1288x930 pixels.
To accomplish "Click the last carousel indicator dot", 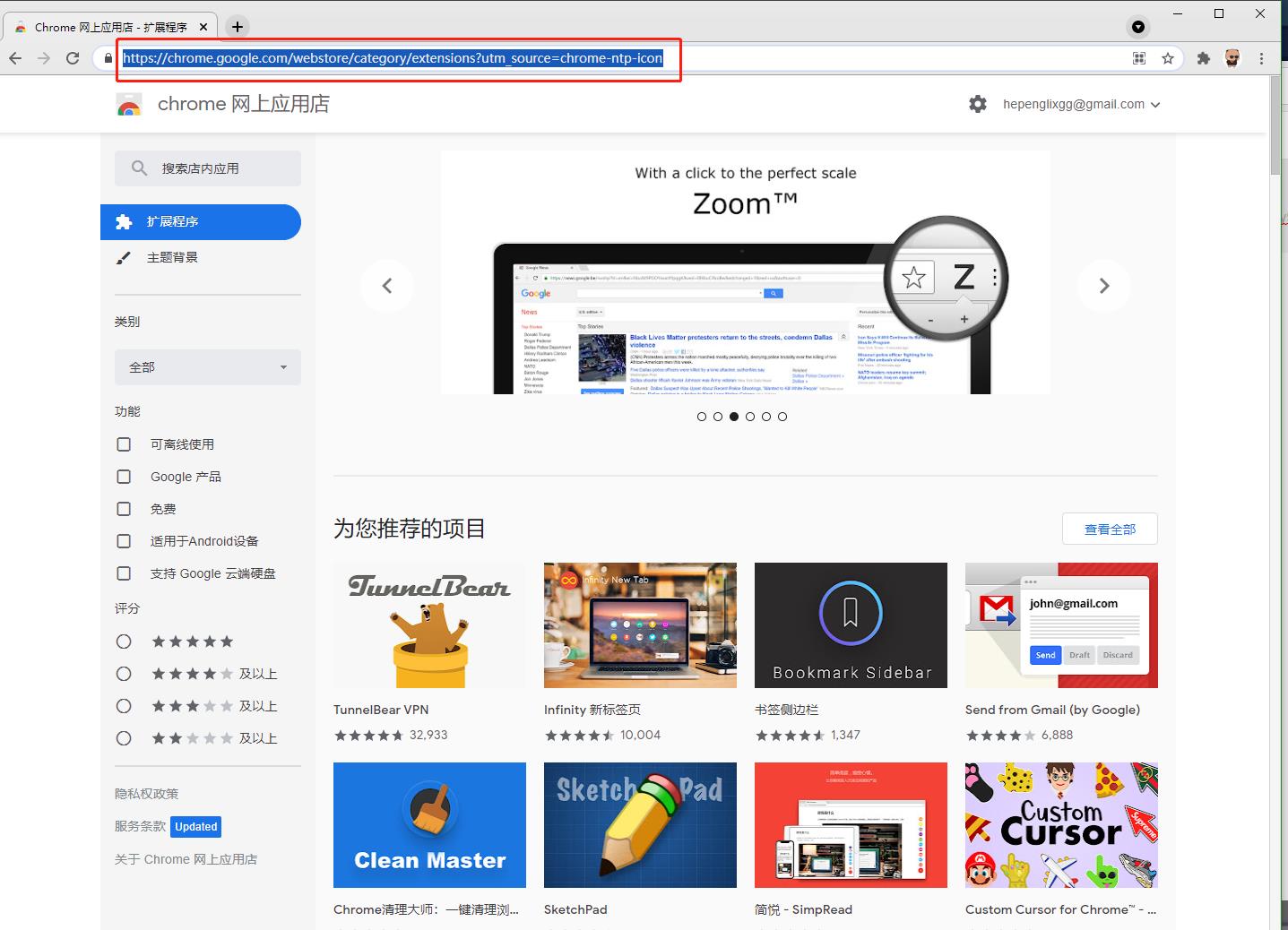I will pos(782,417).
